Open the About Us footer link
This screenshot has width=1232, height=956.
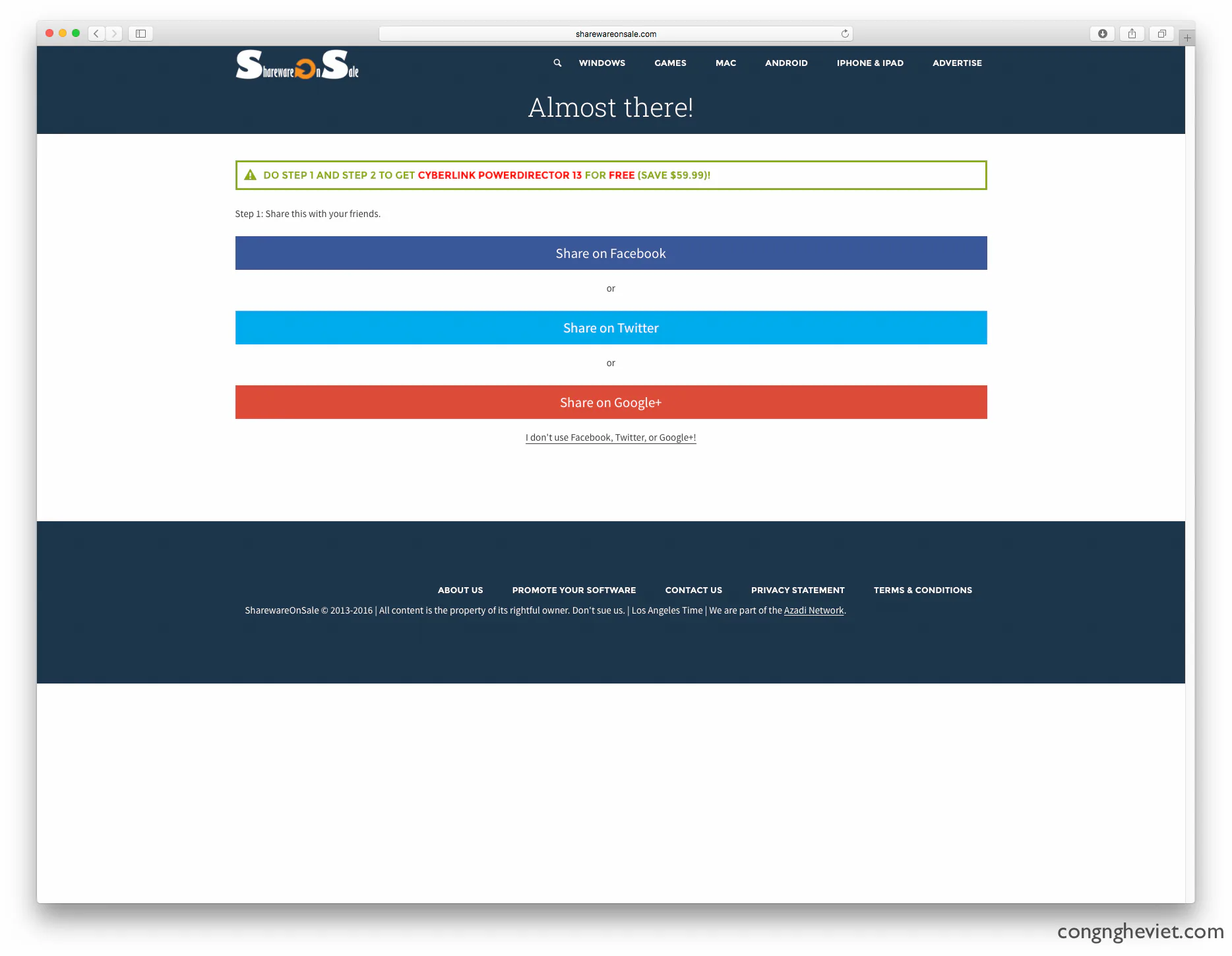point(460,590)
